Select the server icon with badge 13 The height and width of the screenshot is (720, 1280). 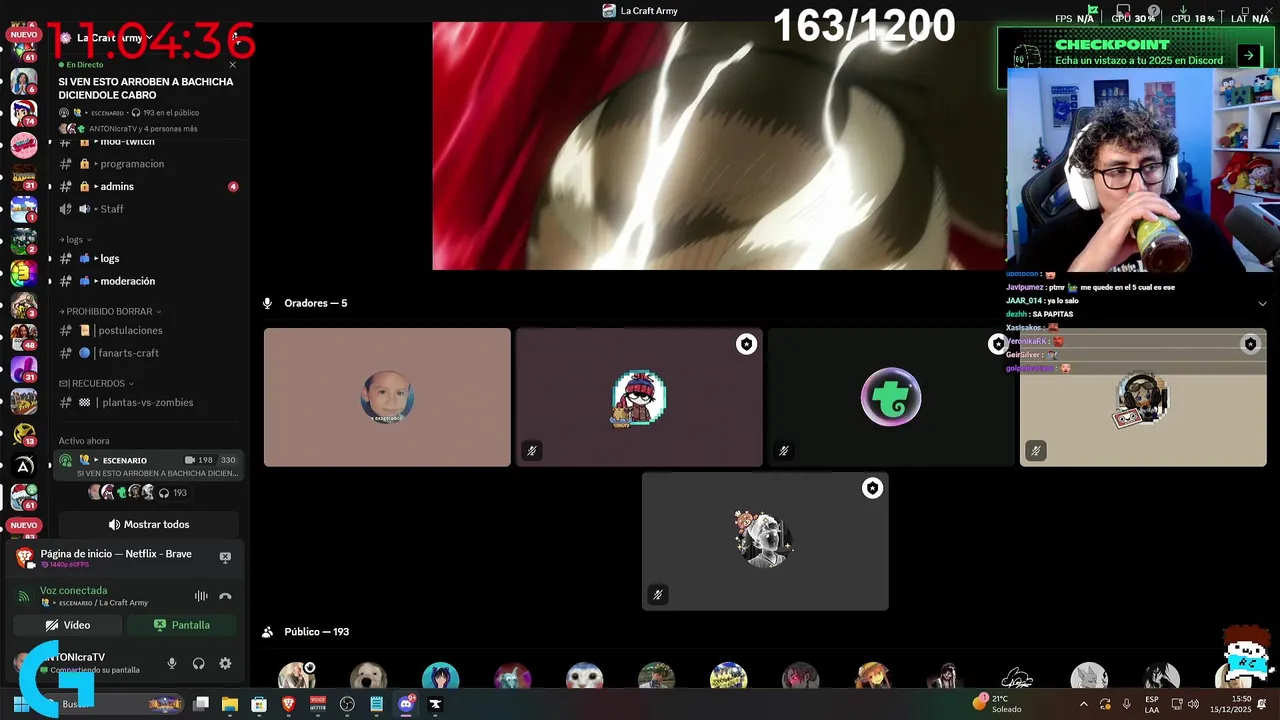pos(23,433)
